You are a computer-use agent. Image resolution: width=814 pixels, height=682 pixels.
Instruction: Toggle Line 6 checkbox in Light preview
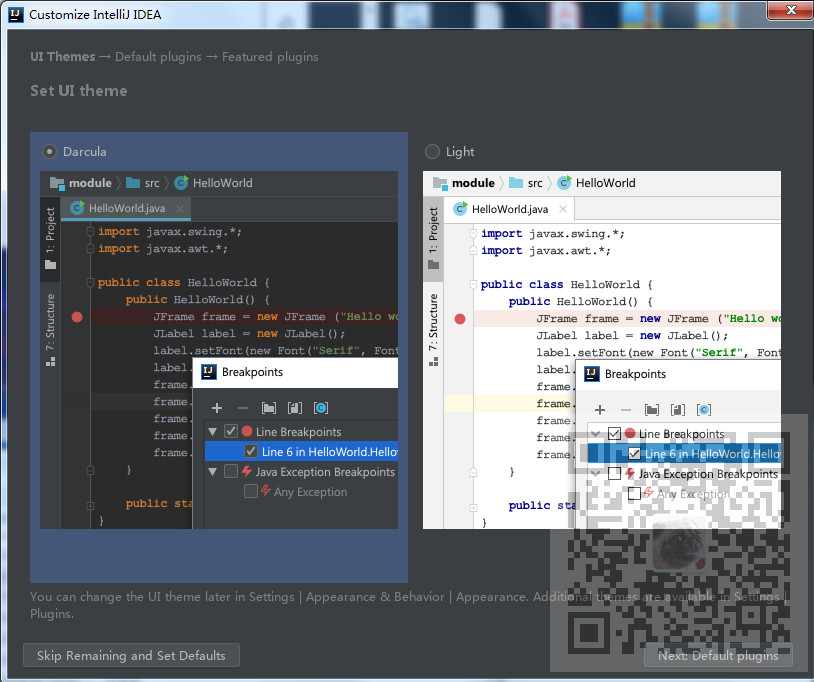click(x=634, y=454)
